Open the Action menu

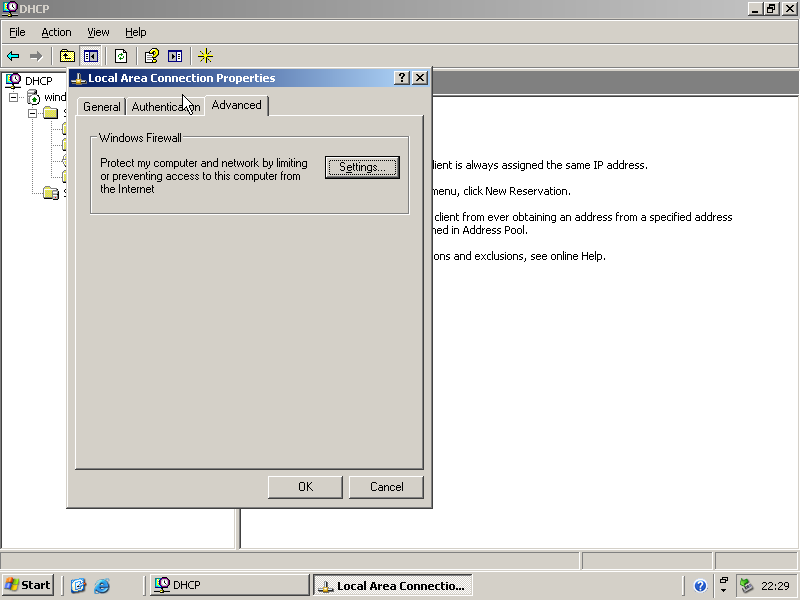56,32
